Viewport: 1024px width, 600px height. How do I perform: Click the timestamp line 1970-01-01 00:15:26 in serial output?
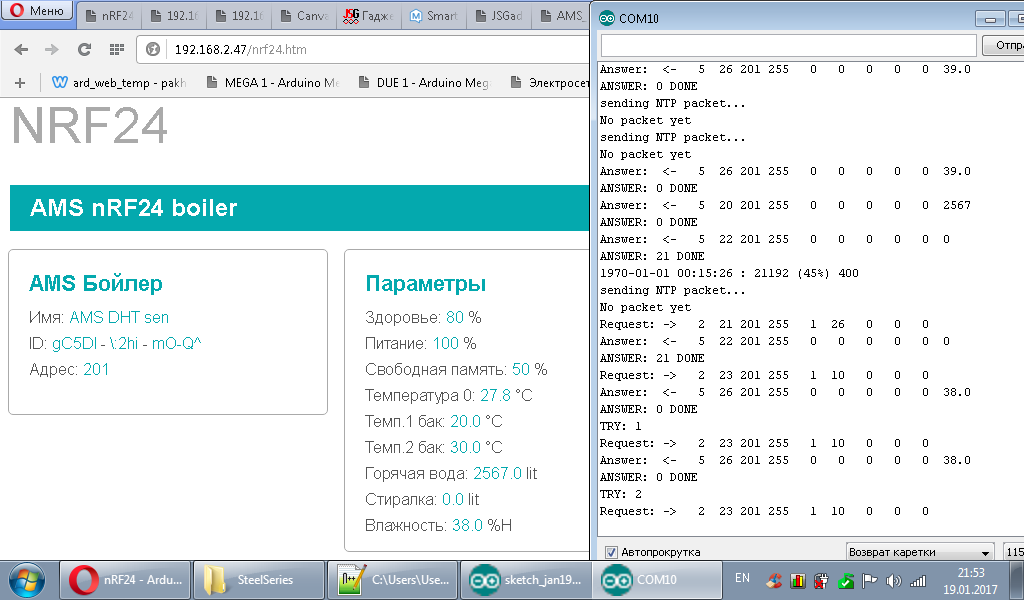(729, 274)
